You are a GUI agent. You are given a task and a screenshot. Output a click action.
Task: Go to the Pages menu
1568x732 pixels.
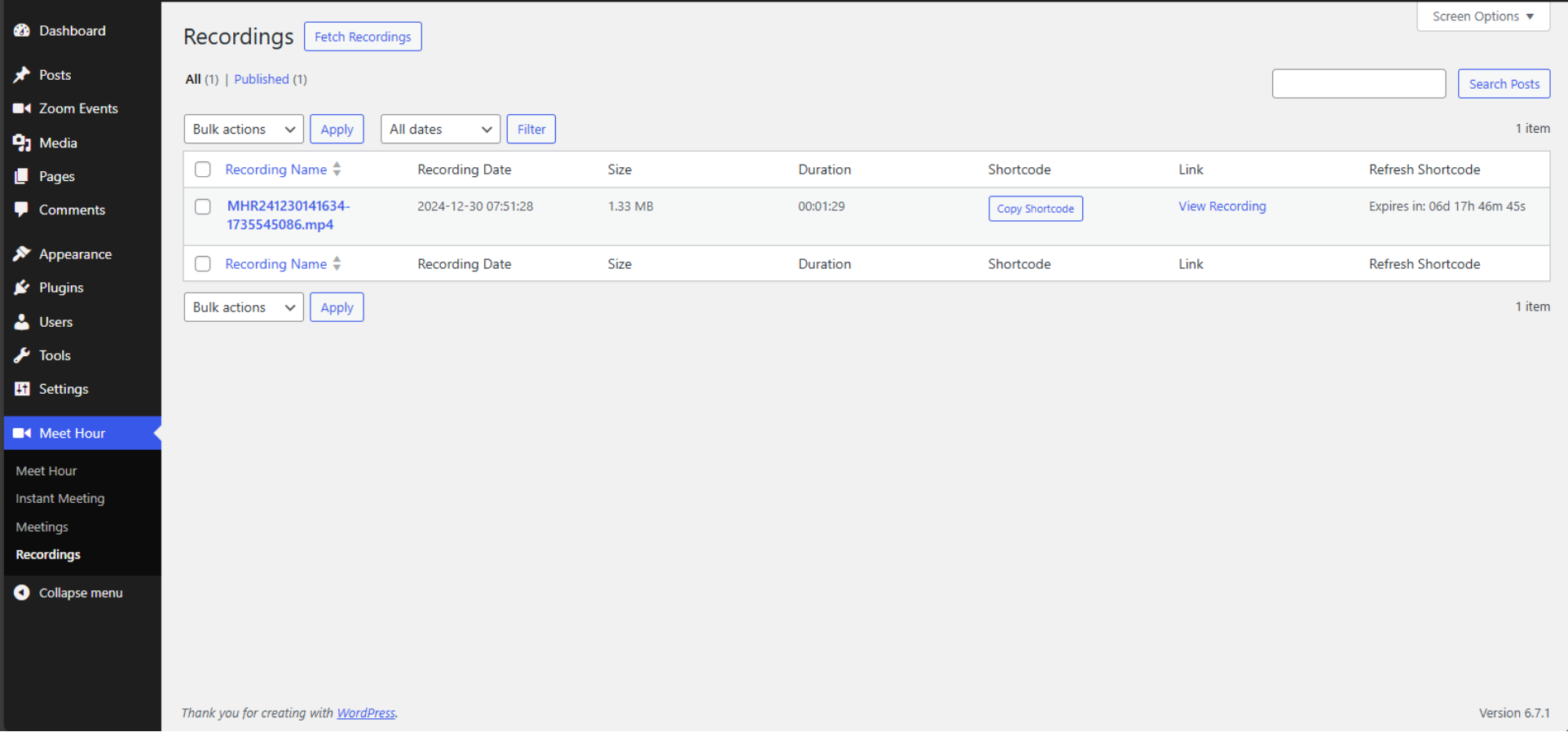coord(57,176)
